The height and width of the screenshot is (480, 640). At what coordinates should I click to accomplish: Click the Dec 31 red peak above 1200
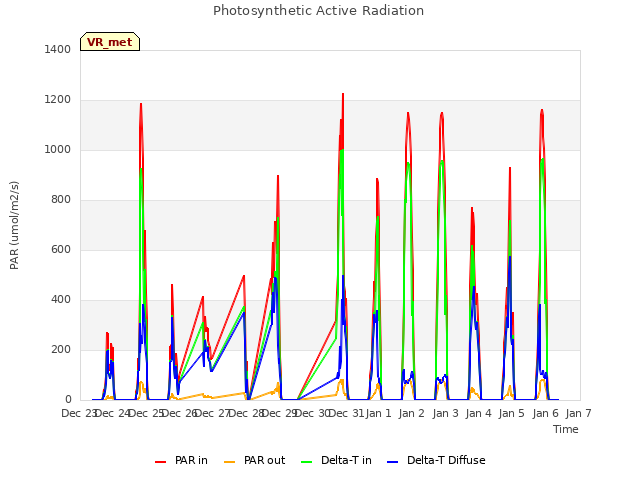tap(343, 95)
